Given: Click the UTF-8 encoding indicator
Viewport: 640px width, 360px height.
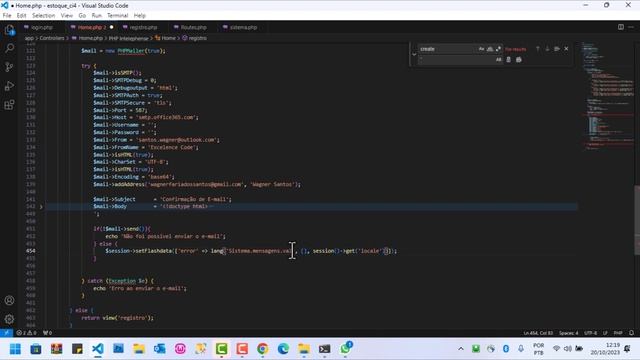Looking at the screenshot, I should [590, 333].
